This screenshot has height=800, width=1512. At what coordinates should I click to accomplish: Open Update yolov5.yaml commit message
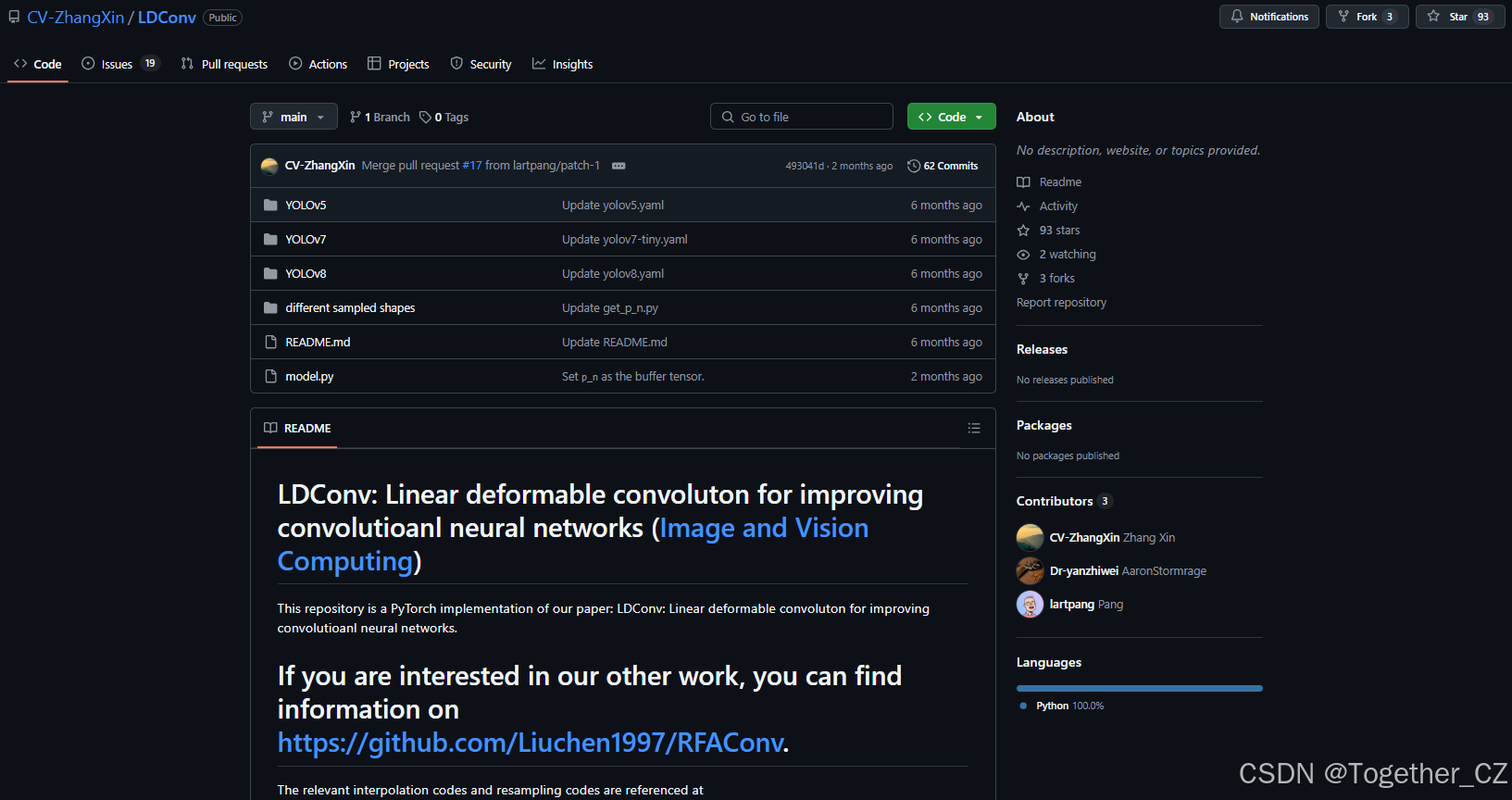613,205
